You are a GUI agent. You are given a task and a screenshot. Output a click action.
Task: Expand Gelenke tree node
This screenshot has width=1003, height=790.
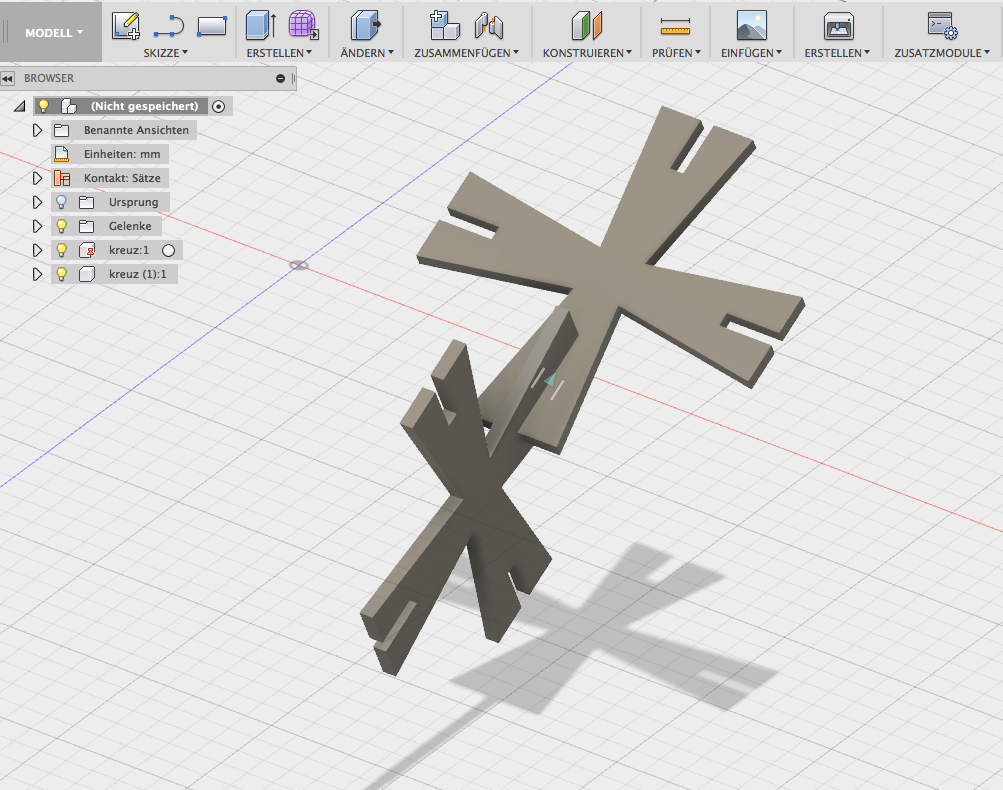(x=37, y=226)
